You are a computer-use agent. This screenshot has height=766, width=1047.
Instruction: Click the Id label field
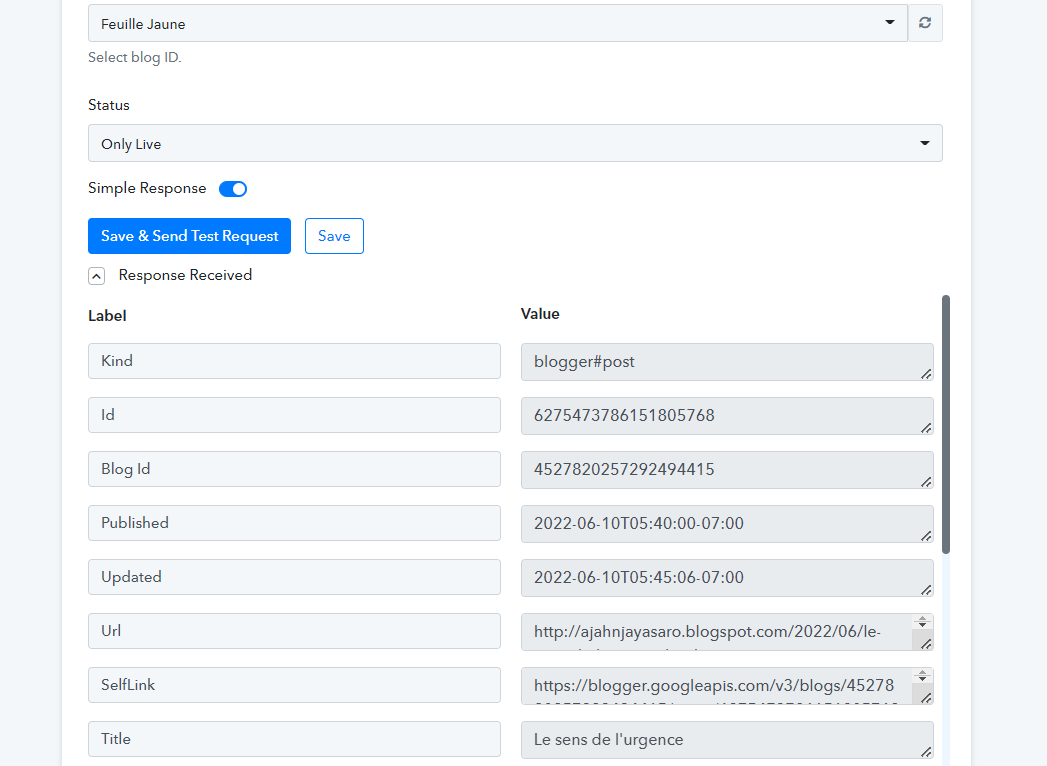coord(294,415)
